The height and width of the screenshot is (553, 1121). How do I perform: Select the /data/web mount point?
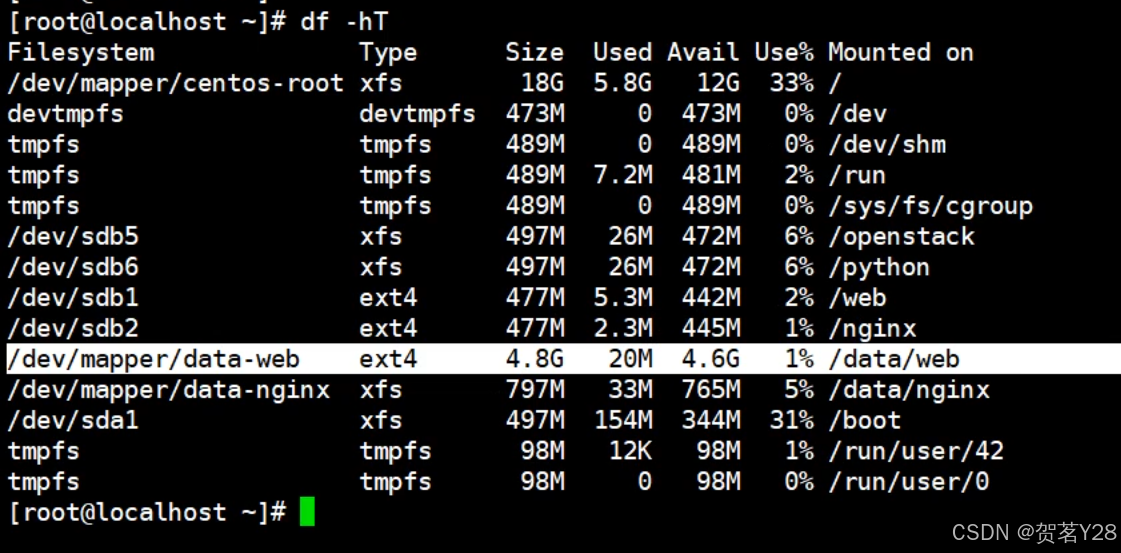894,359
